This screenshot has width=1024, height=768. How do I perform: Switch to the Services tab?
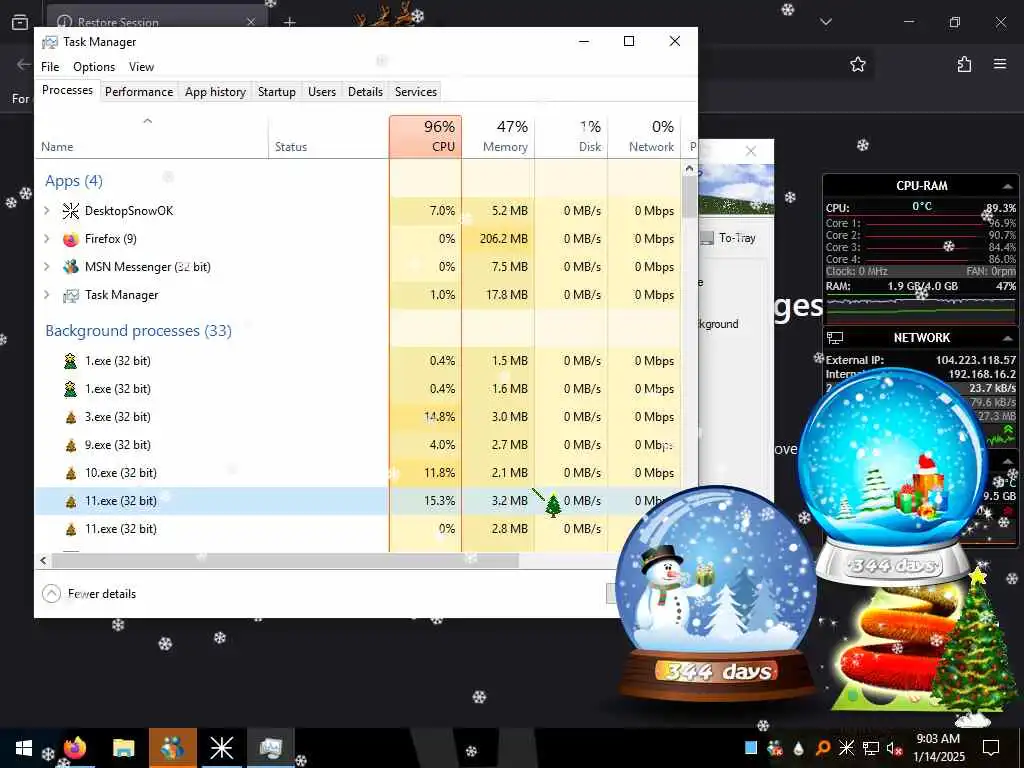pos(416,91)
